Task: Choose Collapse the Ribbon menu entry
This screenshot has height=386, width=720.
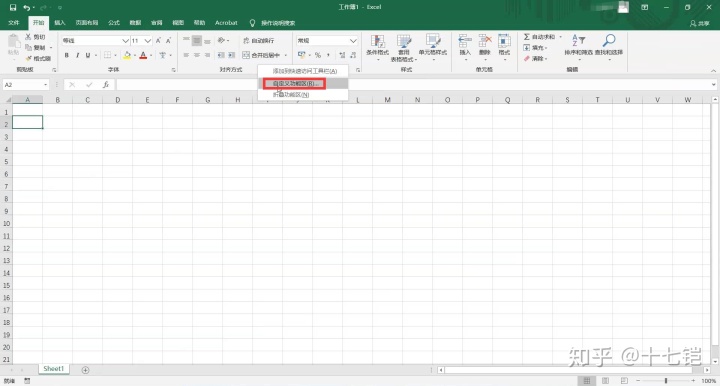Action: pos(303,95)
